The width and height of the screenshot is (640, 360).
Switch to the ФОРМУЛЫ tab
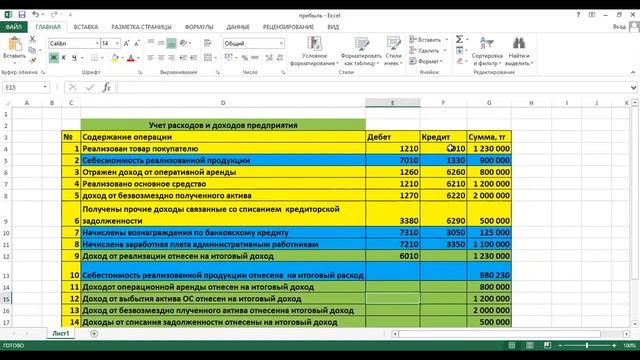pyautogui.click(x=199, y=27)
